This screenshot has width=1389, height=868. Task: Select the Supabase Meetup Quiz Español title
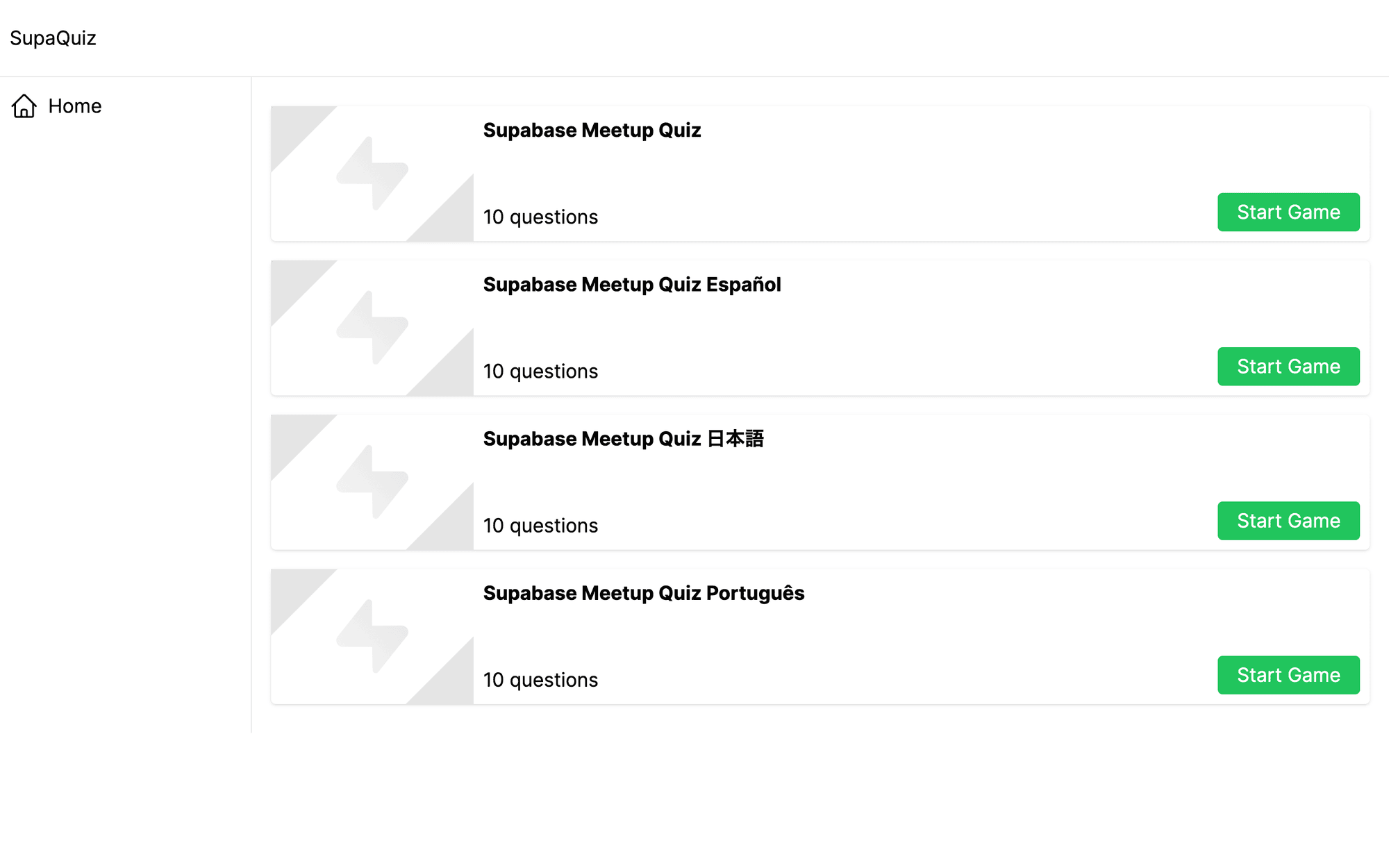(632, 285)
